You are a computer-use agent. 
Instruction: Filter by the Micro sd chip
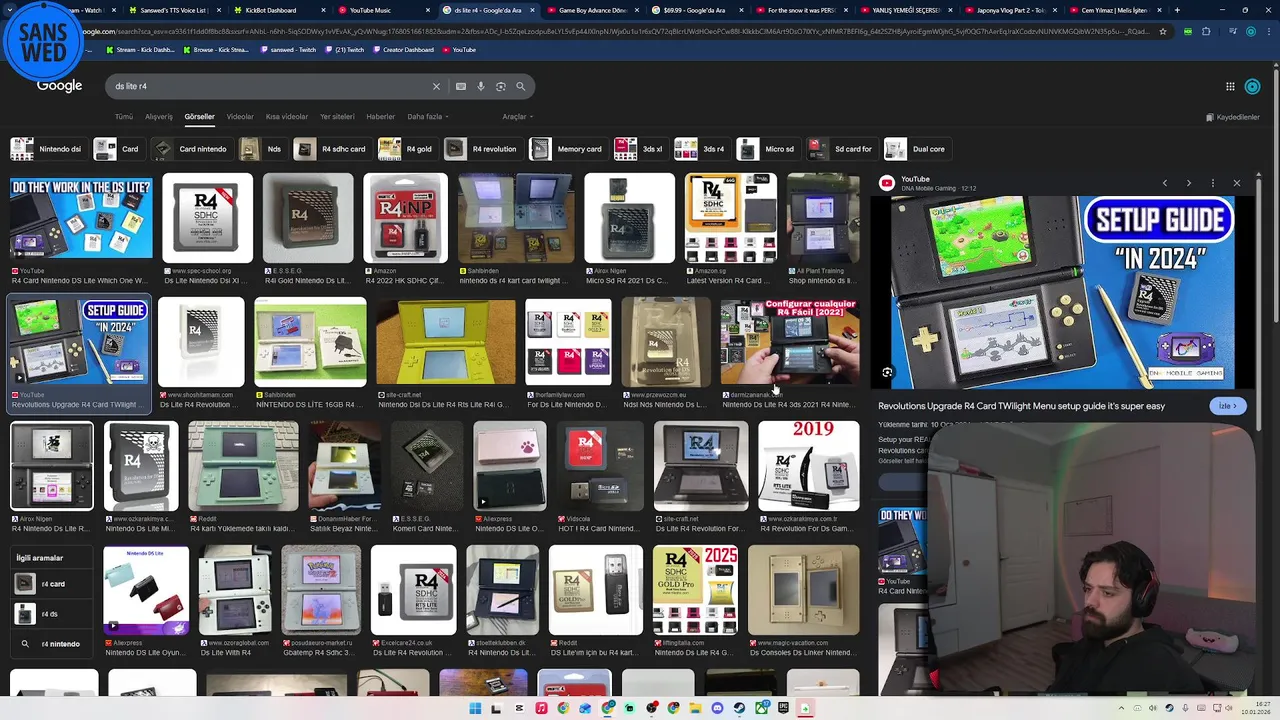(767, 149)
